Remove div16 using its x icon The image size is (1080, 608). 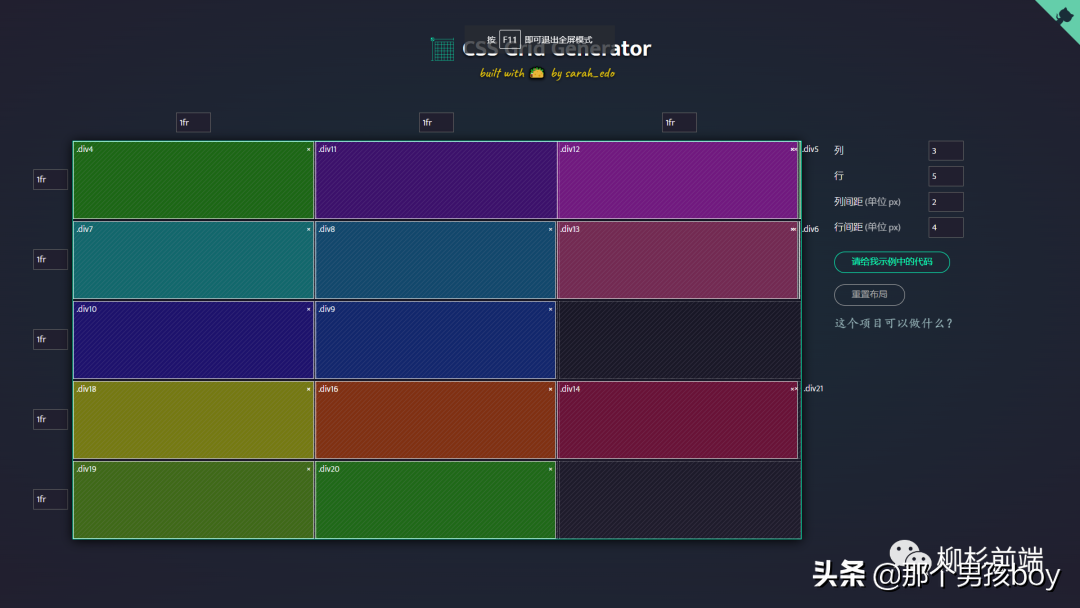click(x=550, y=389)
